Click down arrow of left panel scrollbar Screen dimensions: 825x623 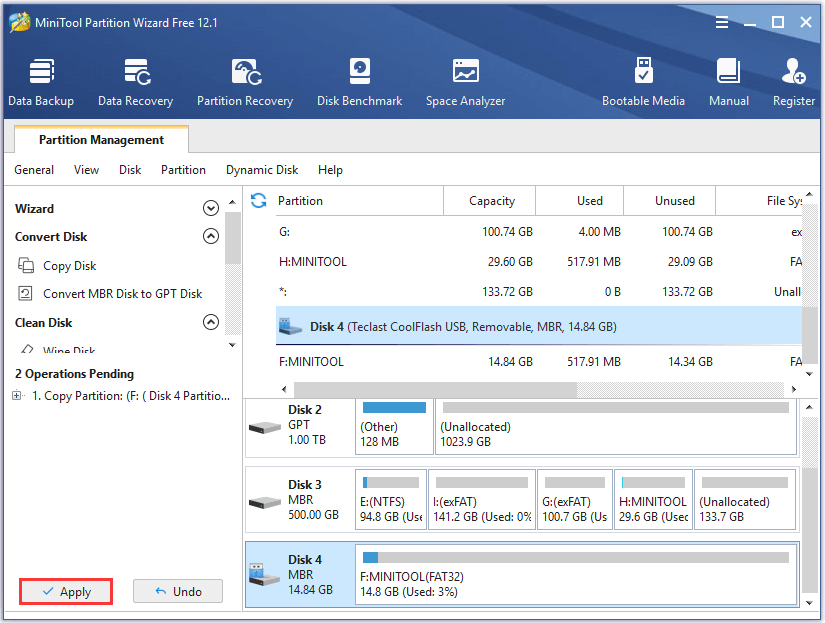click(232, 345)
